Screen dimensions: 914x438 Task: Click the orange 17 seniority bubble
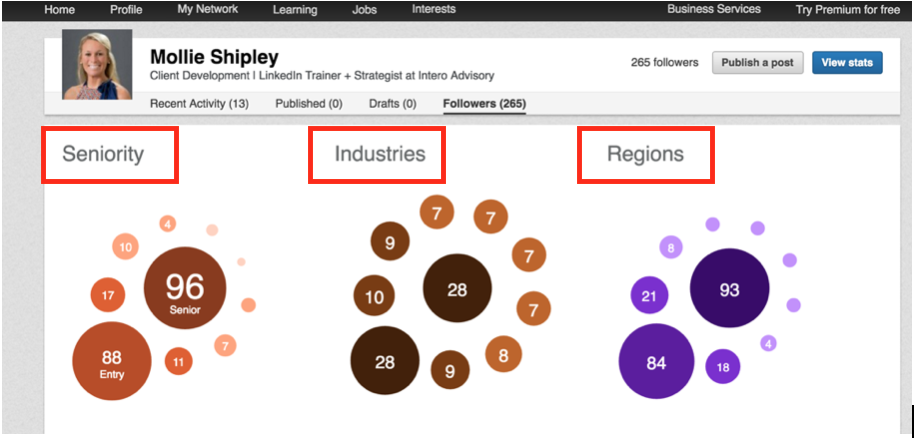click(108, 295)
